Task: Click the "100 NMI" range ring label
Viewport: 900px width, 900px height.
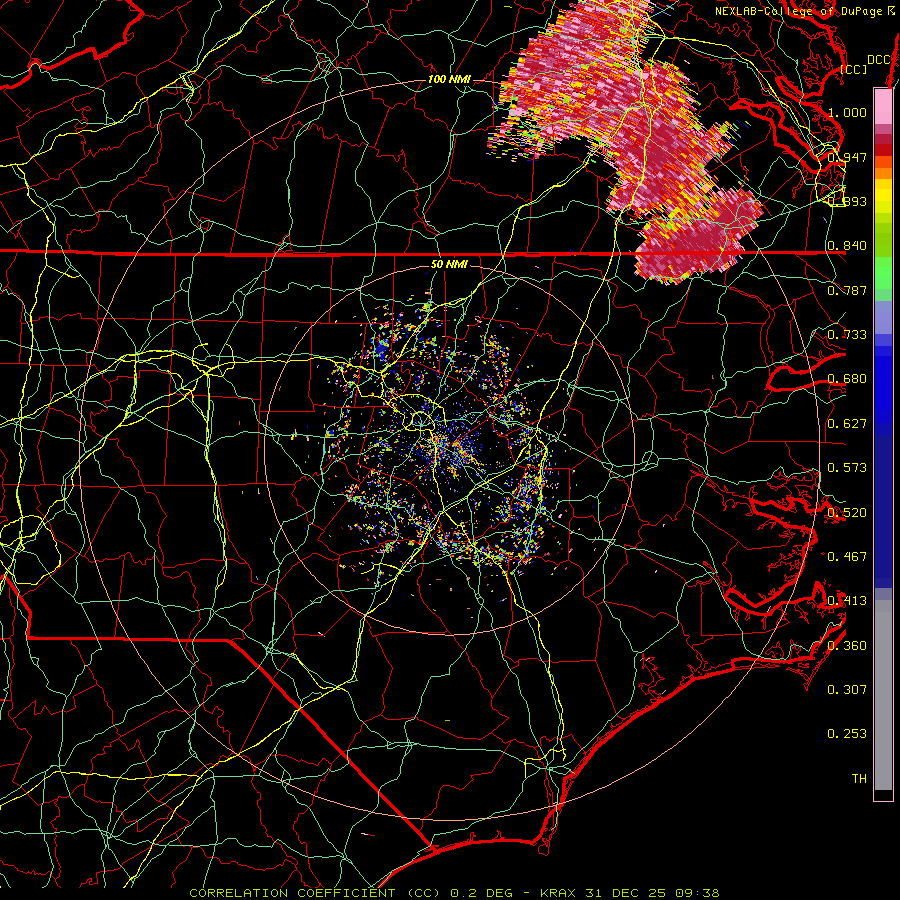Action: coord(449,79)
